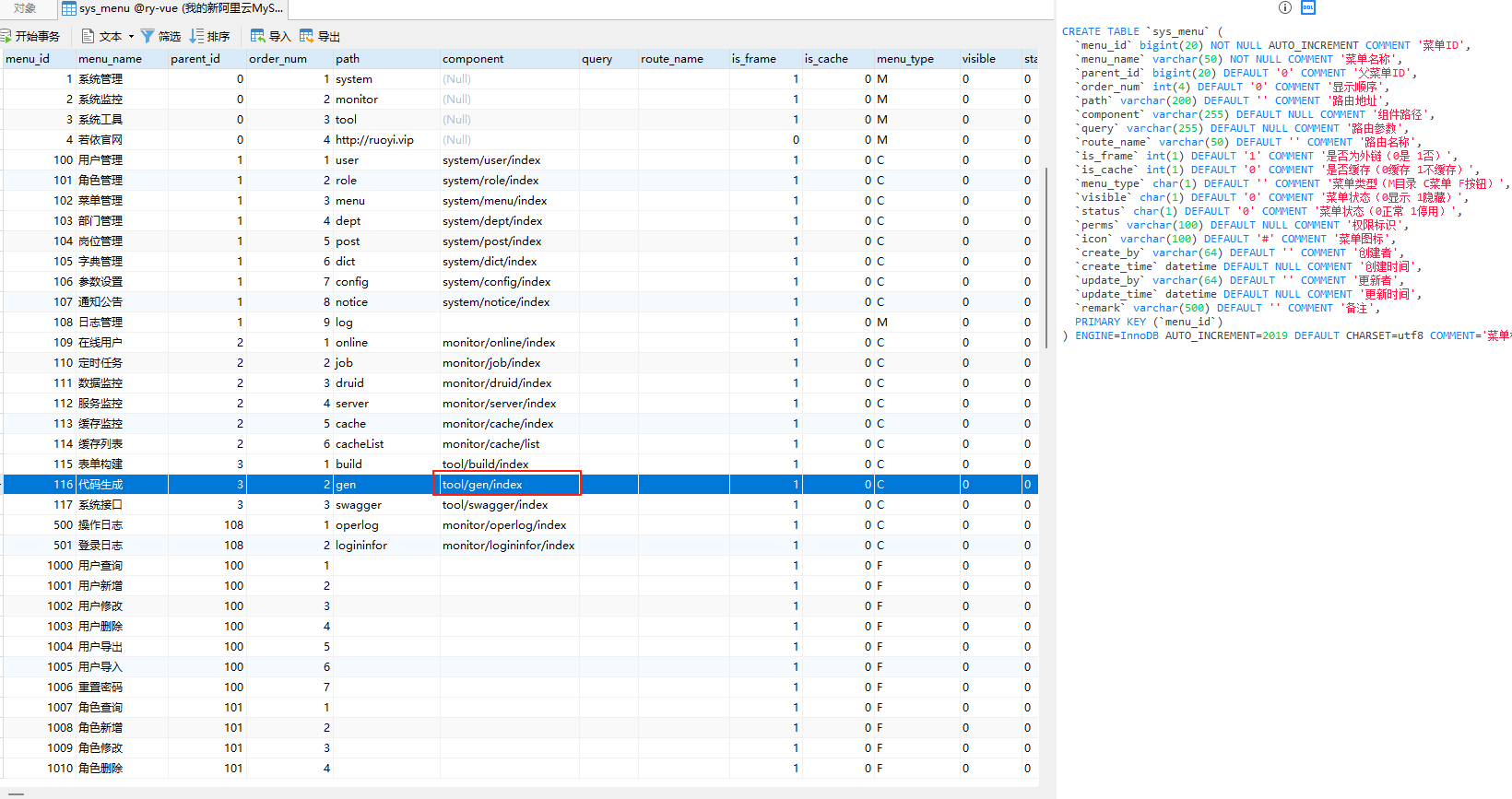Image resolution: width=1512 pixels, height=799 pixels.
Task: Click the information (i) icon above the DDL pane
Action: 1285,7
